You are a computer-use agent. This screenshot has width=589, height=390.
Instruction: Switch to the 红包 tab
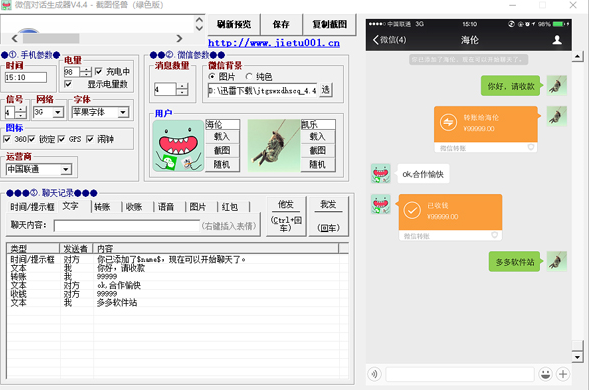230,207
